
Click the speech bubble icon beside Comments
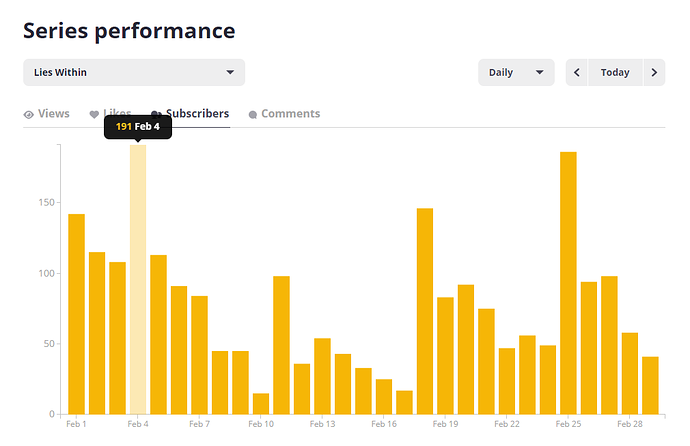(253, 115)
